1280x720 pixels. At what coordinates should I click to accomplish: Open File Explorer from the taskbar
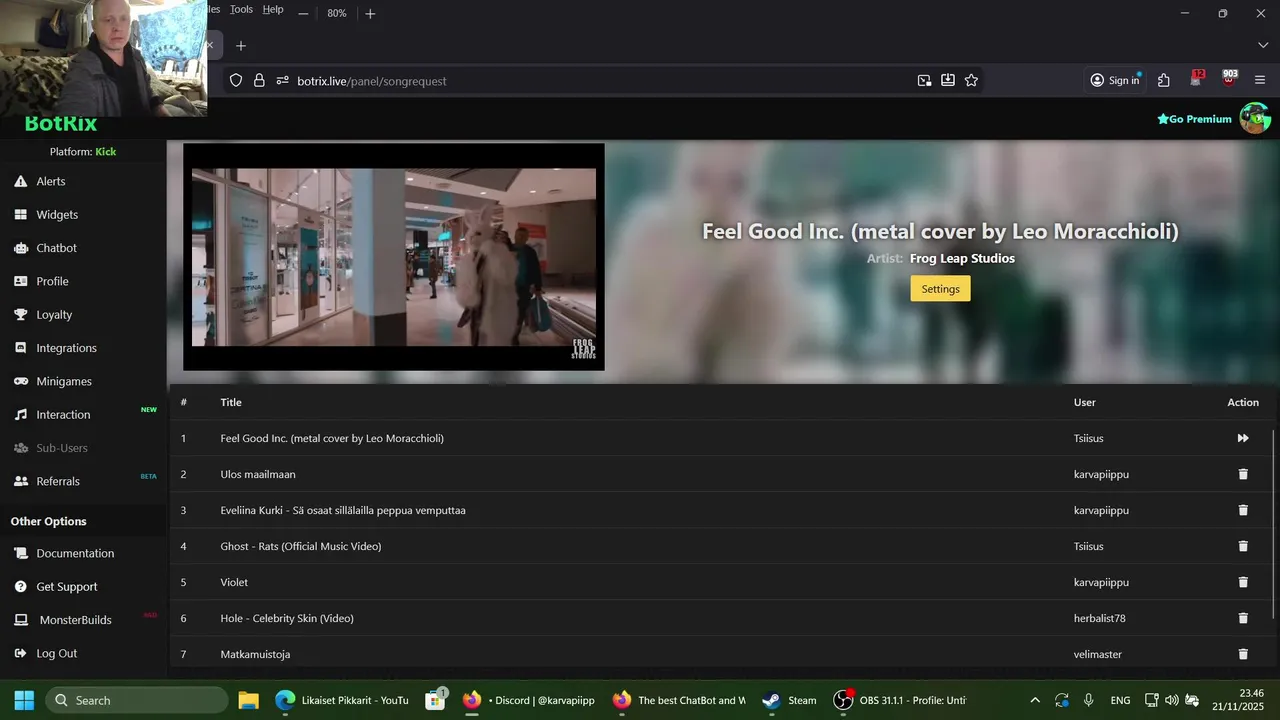[x=248, y=700]
